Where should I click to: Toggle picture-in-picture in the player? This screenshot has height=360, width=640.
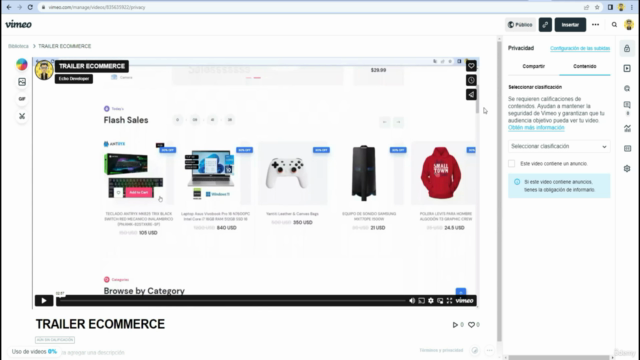click(x=440, y=301)
